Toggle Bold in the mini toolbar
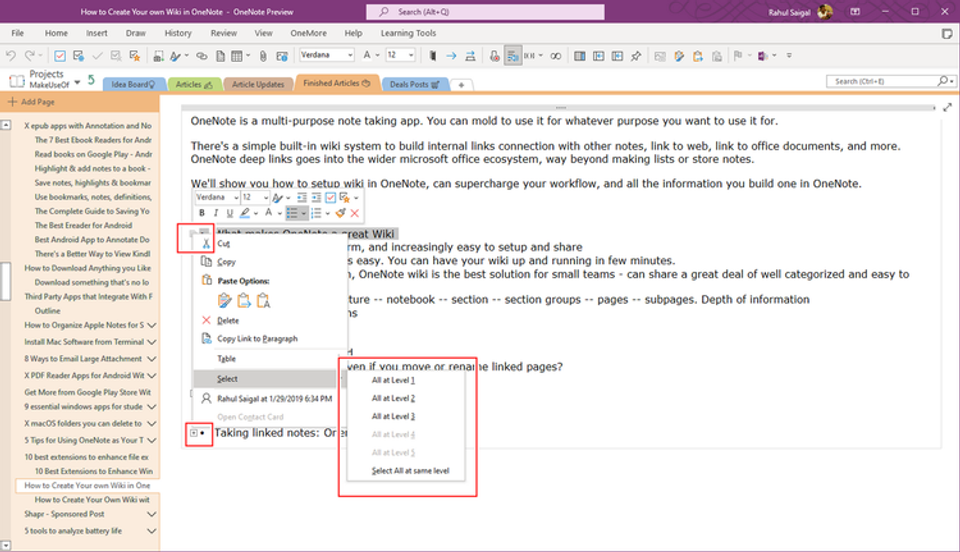The width and height of the screenshot is (960, 552). pyautogui.click(x=202, y=213)
